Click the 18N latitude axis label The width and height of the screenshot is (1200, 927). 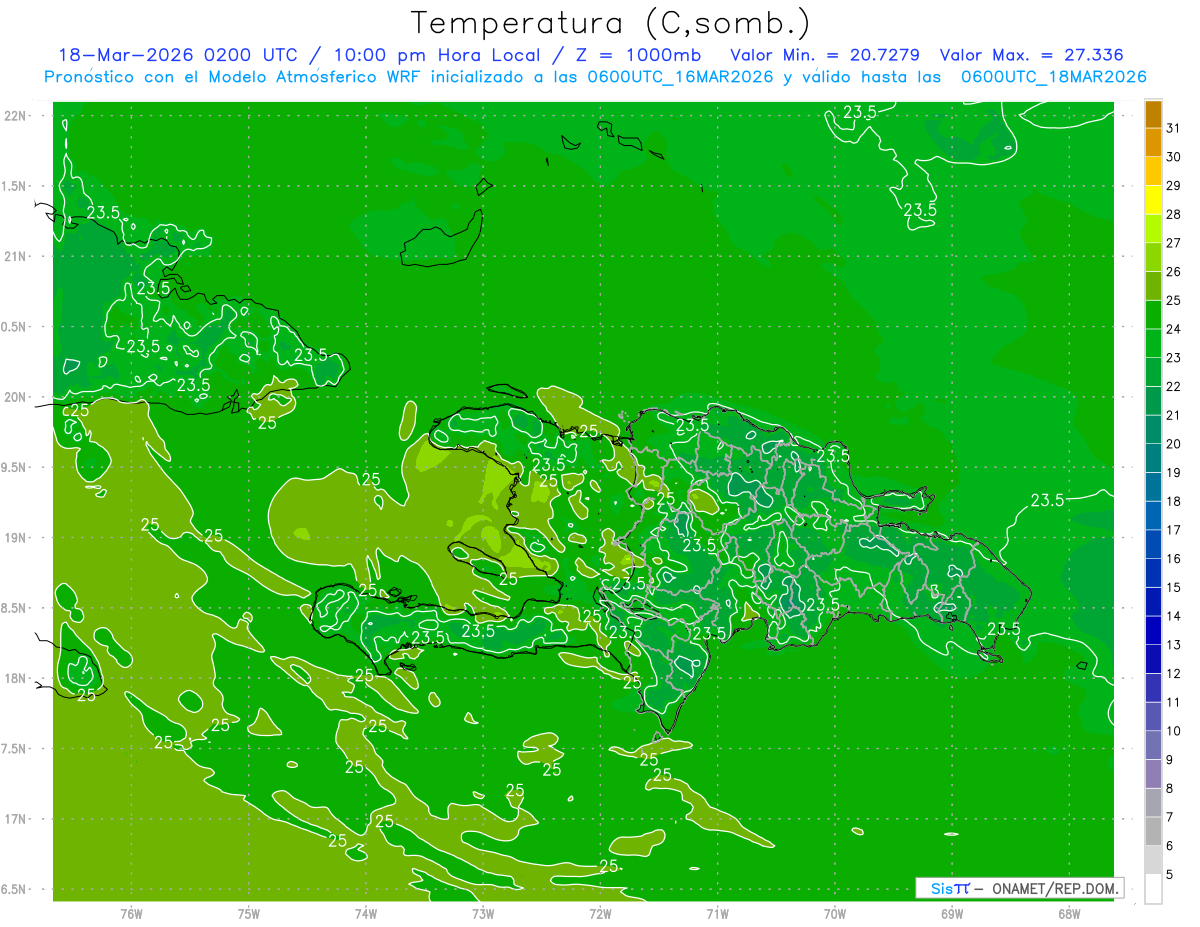click(x=17, y=678)
